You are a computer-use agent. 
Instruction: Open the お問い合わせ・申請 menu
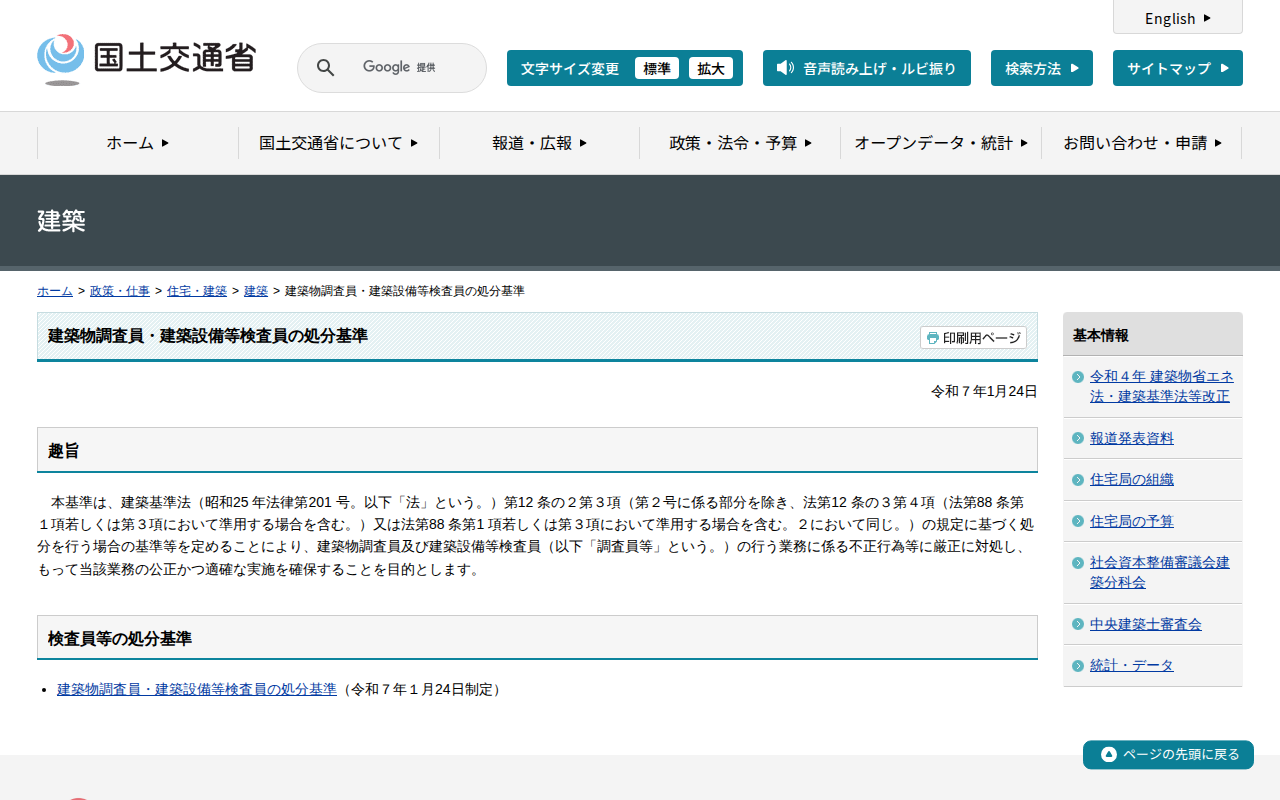click(x=1142, y=143)
